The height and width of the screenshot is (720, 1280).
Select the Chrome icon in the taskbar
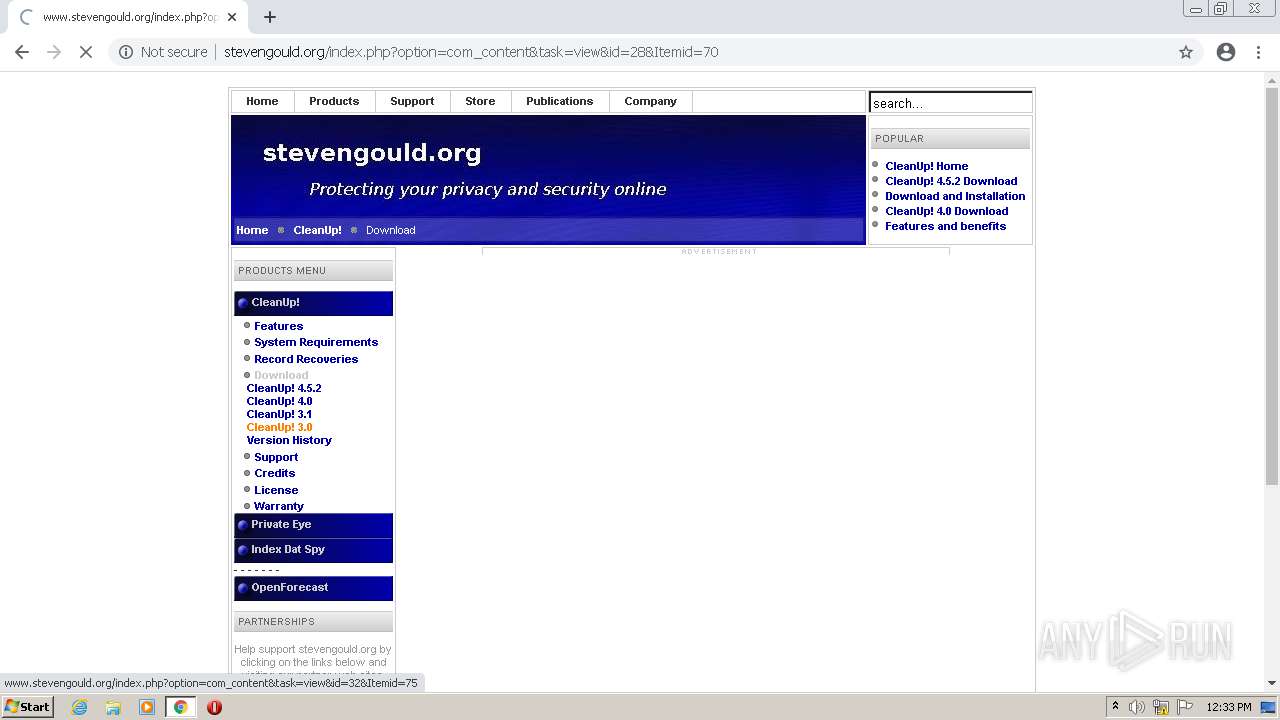[180, 707]
